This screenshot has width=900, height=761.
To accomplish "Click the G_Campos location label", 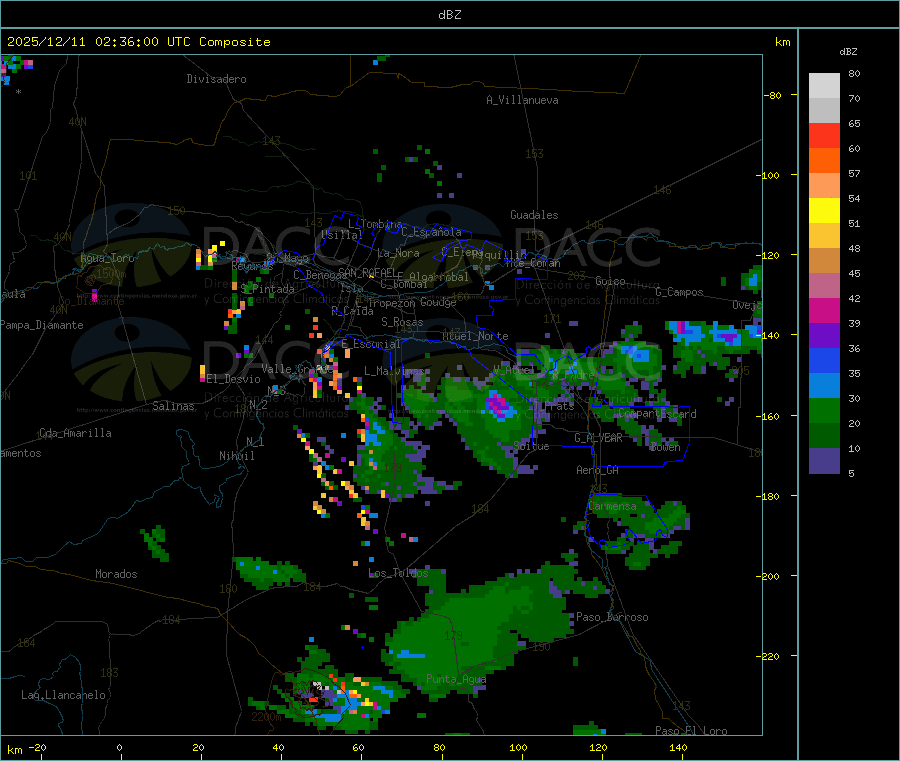I will (x=680, y=292).
